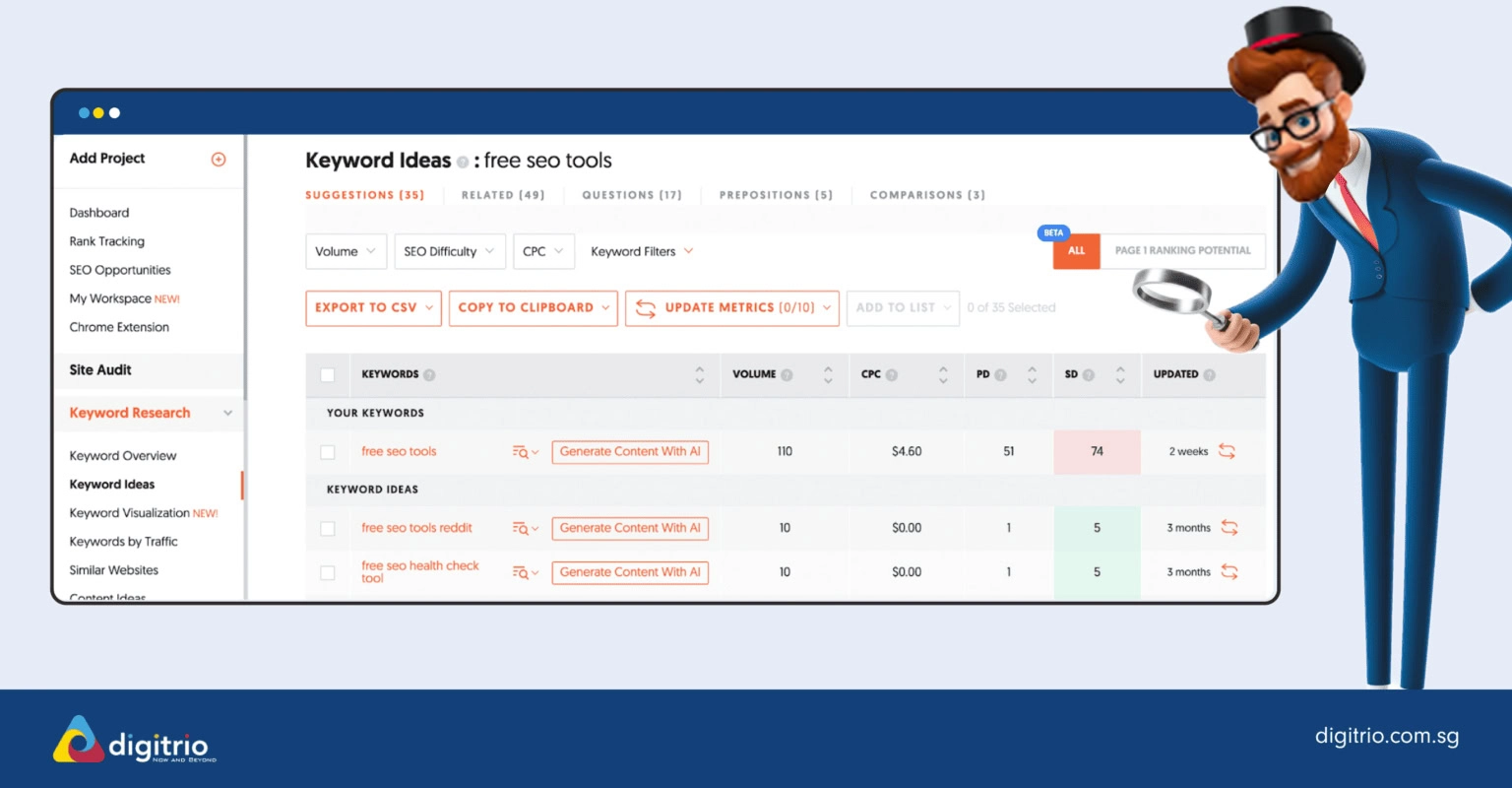Check the "free seo health check tool" checkbox
Viewport: 1512px width, 788px height.
coord(328,572)
